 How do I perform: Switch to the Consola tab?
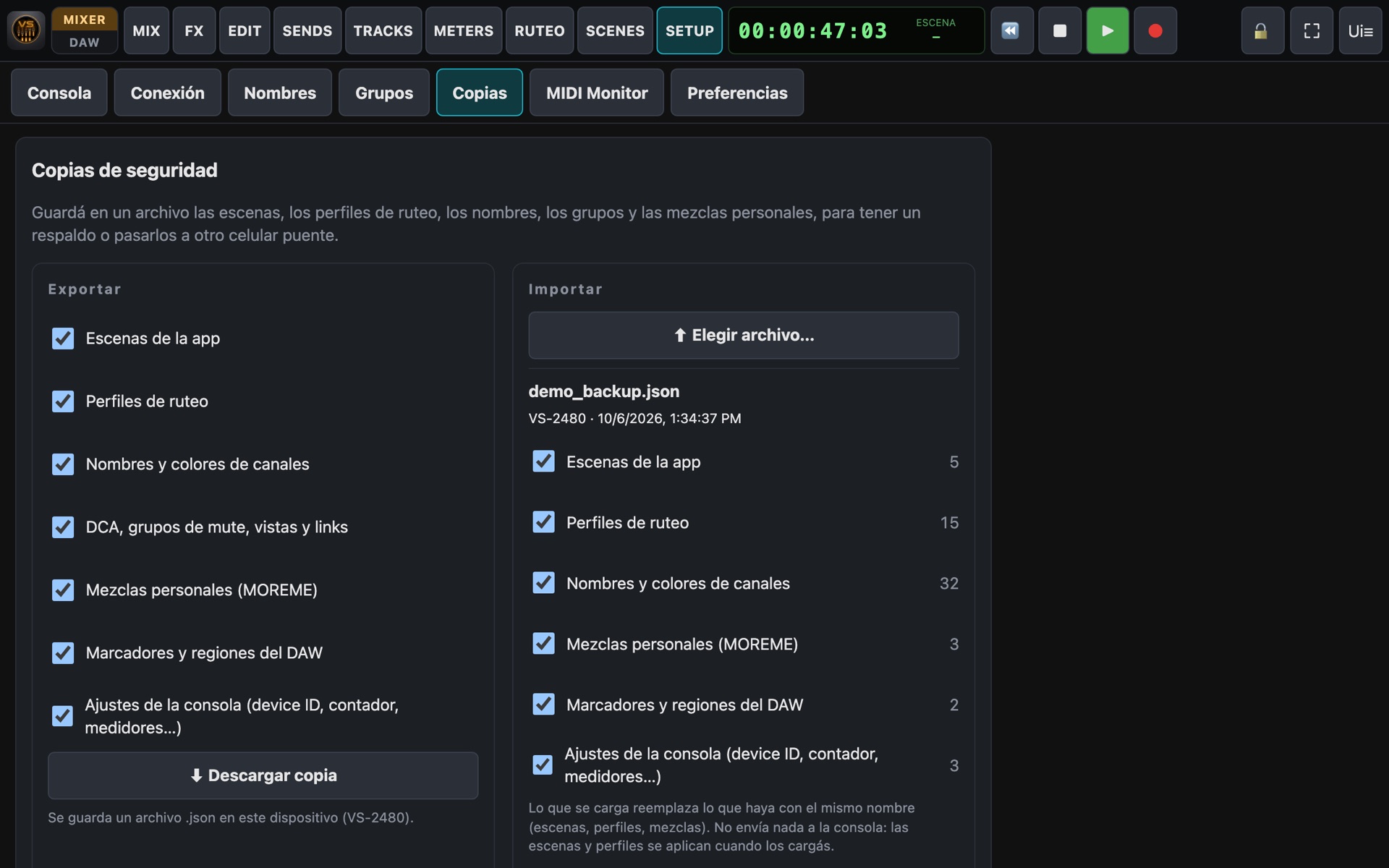pos(59,93)
